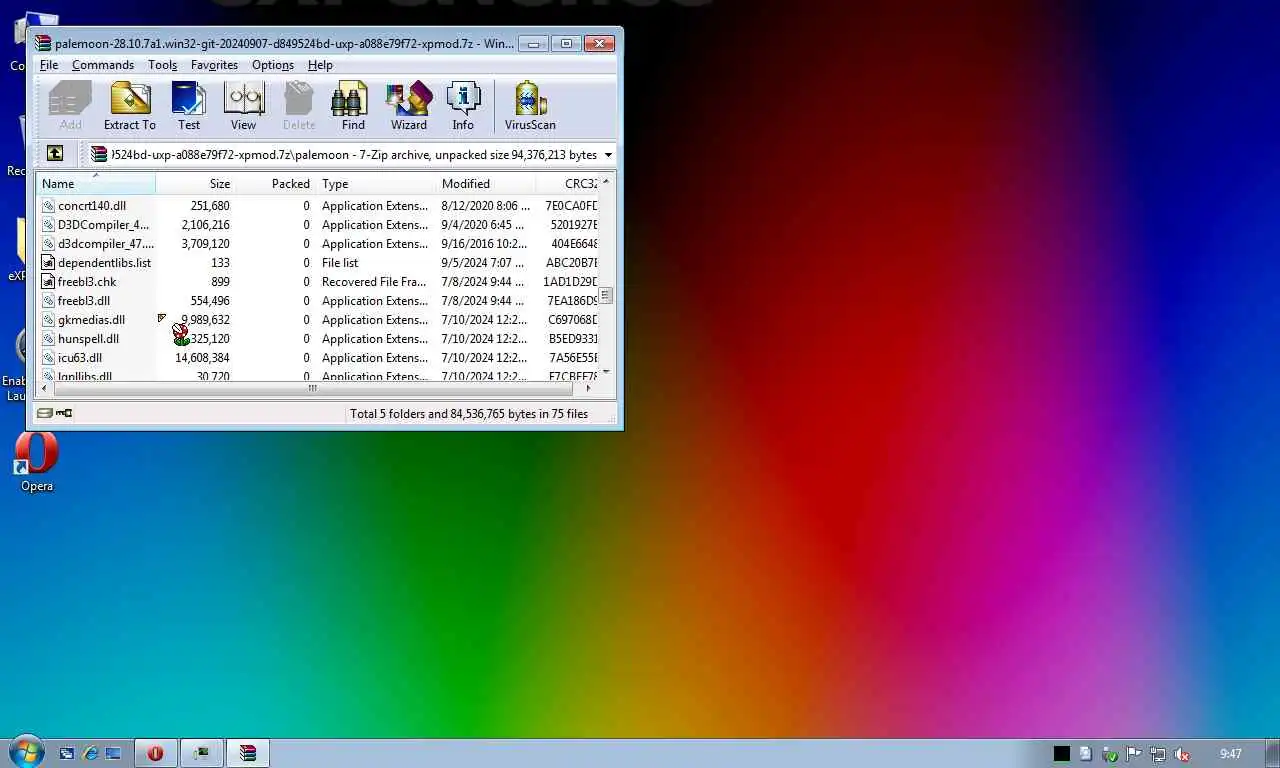Click the horizontal scroll right arrow
The image size is (1280, 768).
[588, 388]
